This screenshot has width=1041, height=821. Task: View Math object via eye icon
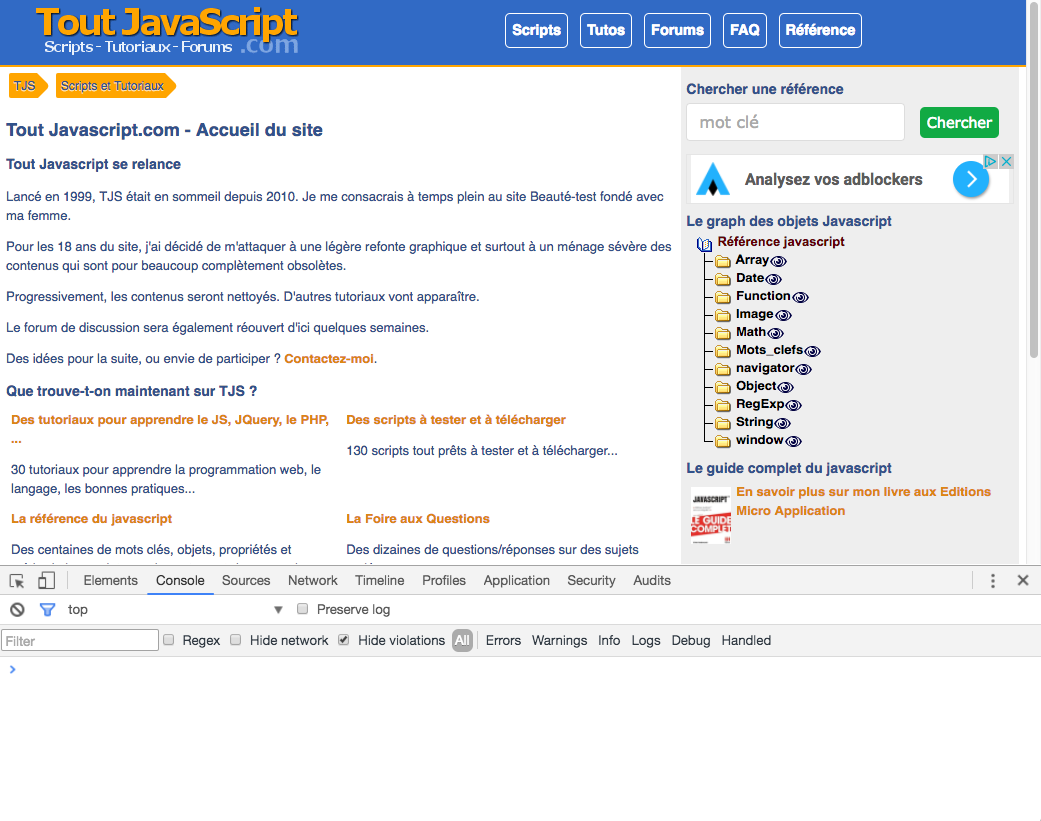click(x=775, y=333)
